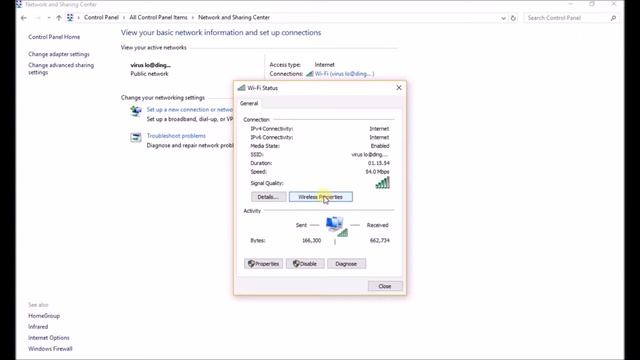Open Wireless Properties in Wi-Fi Status
Image resolution: width=640 pixels, height=360 pixels.
pos(321,197)
